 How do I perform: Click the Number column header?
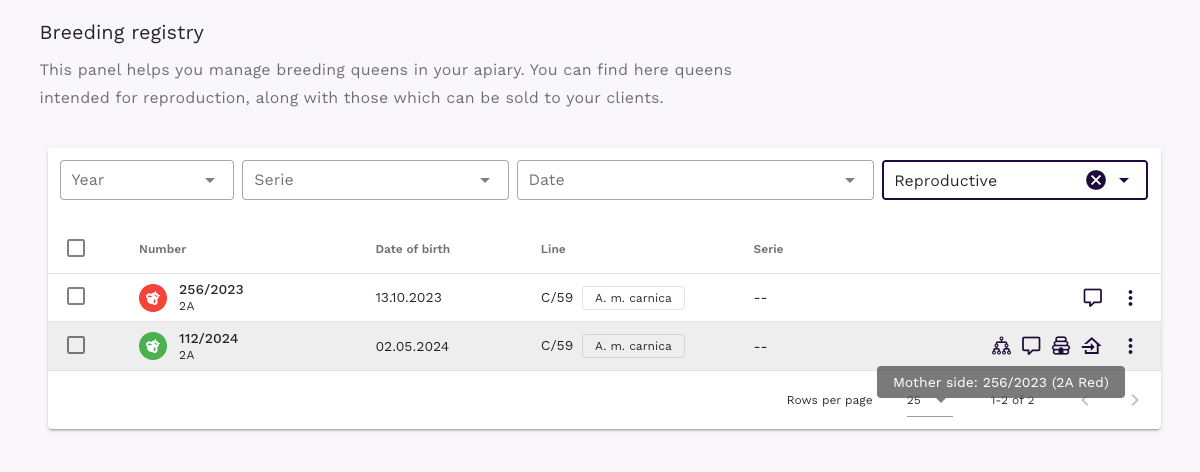(x=162, y=249)
